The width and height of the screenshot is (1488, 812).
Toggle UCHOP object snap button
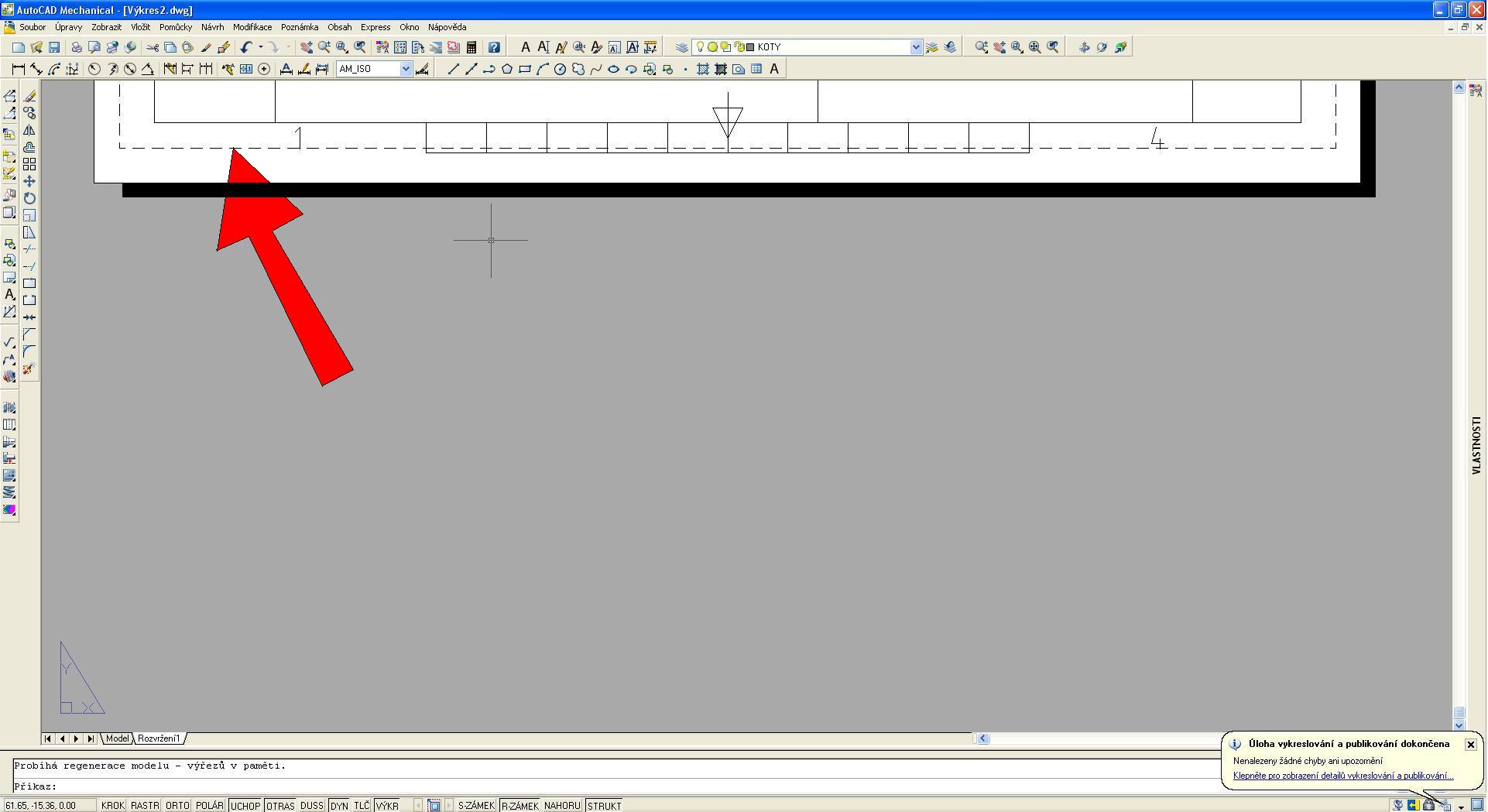pyautogui.click(x=245, y=806)
